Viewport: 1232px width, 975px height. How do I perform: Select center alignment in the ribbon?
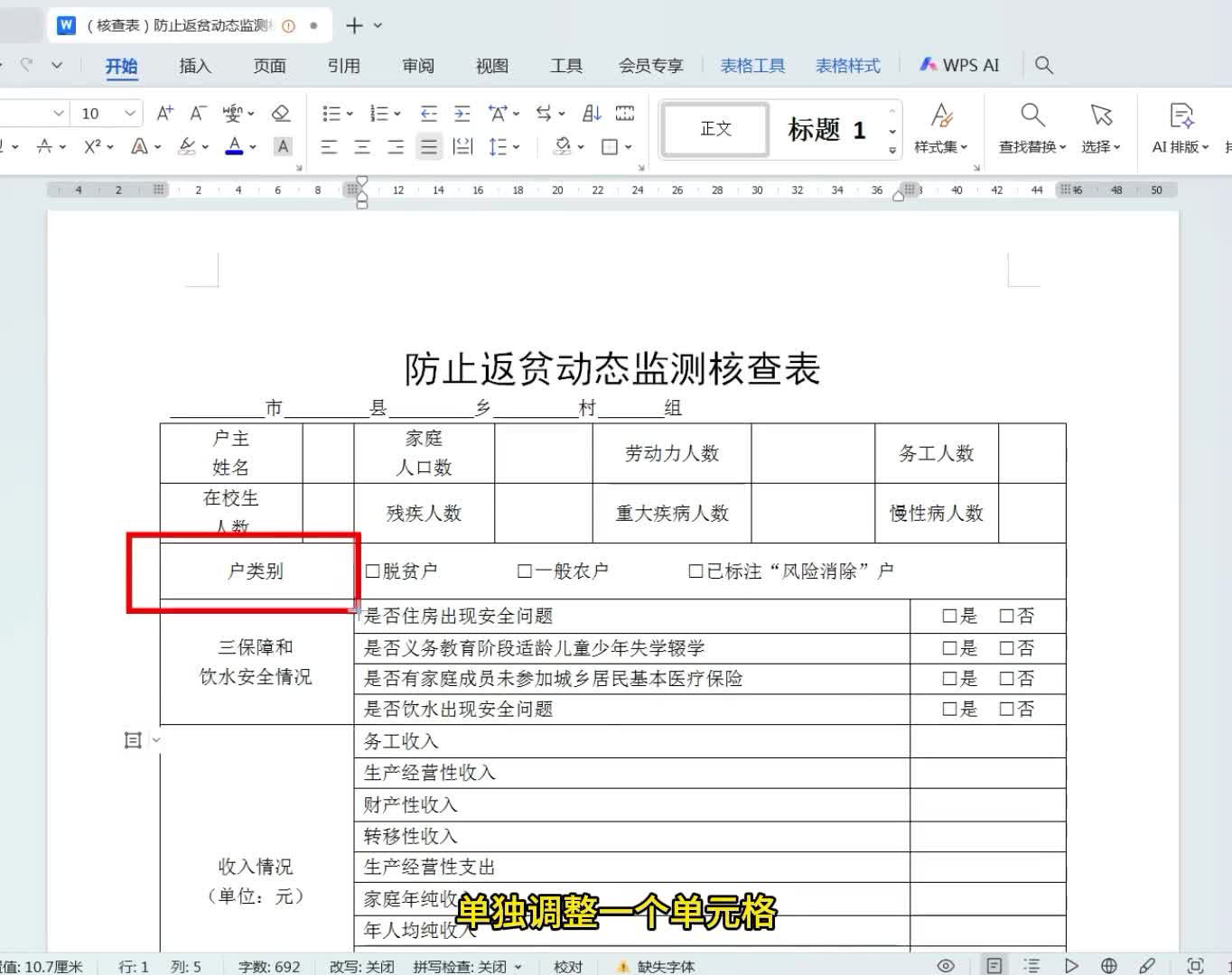pyautogui.click(x=362, y=146)
